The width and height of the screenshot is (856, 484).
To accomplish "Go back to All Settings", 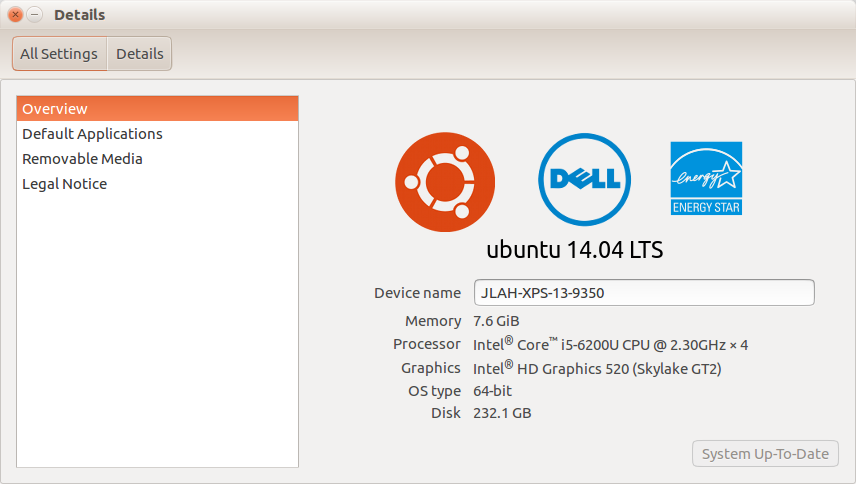I will [59, 53].
